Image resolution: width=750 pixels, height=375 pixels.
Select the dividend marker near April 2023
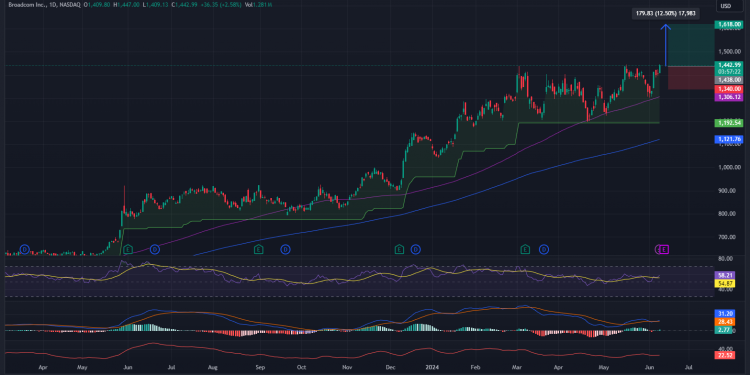[25, 249]
